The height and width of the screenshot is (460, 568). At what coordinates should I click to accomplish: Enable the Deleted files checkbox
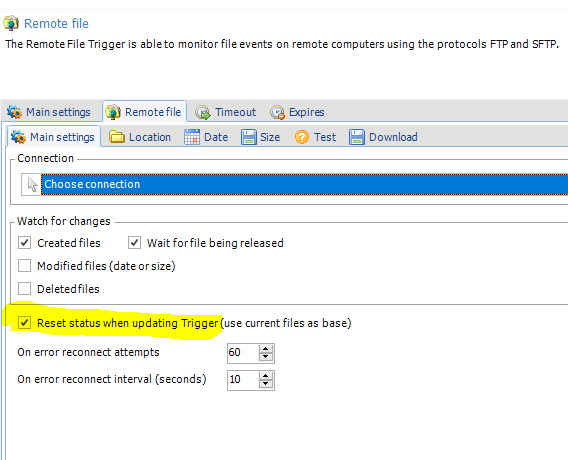[24, 289]
